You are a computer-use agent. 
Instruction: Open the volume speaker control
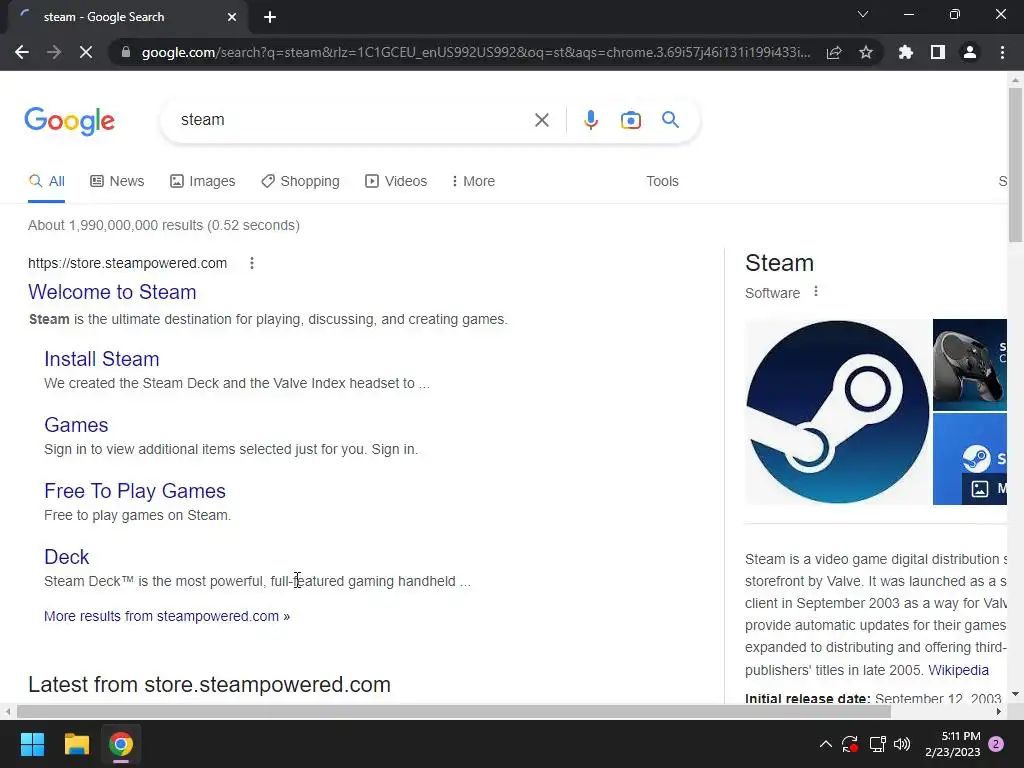[902, 744]
